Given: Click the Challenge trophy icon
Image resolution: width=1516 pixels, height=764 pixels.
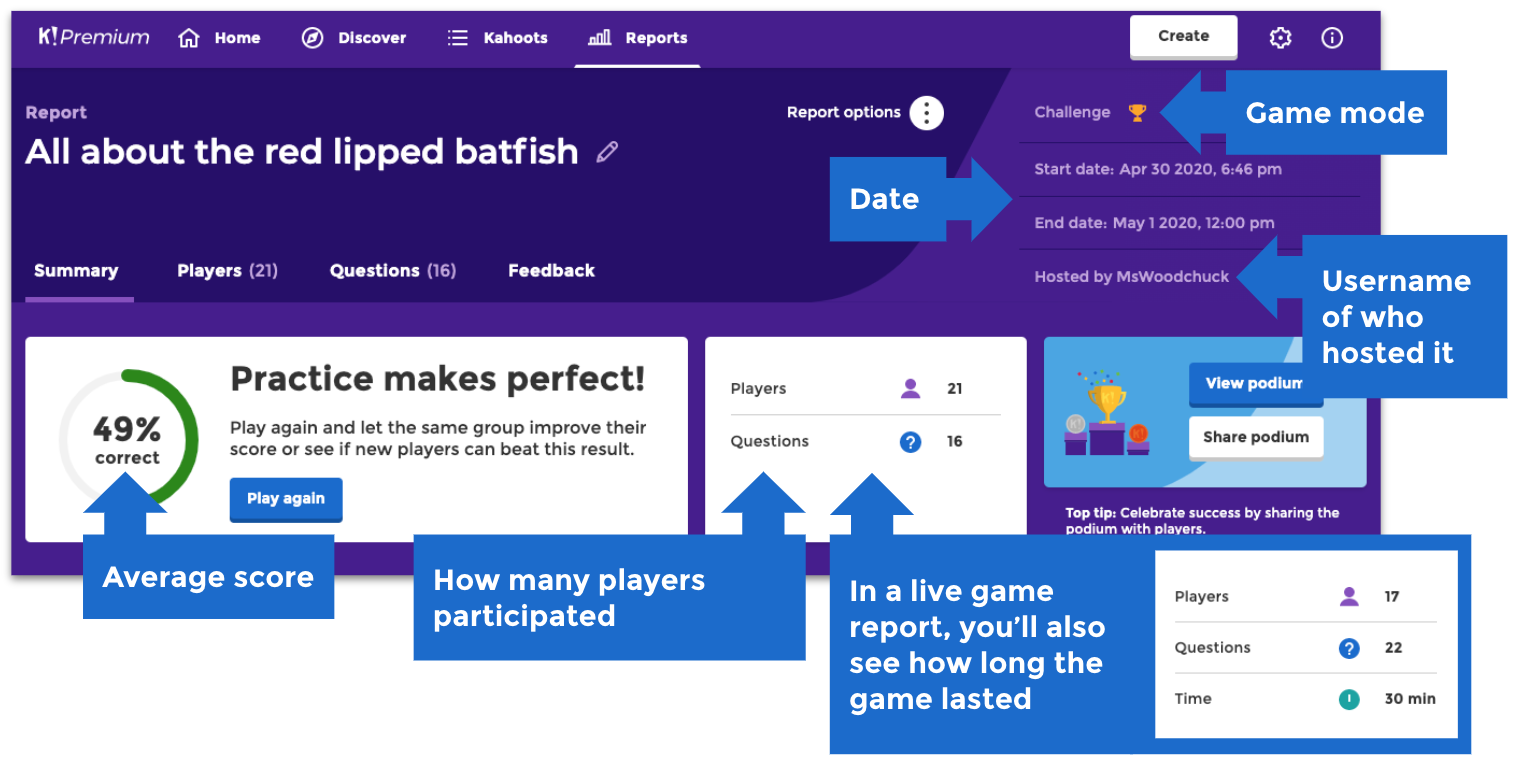Looking at the screenshot, I should pyautogui.click(x=1137, y=112).
